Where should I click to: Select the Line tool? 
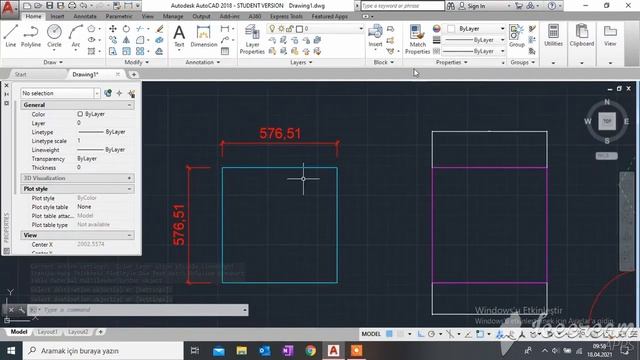coord(11,36)
